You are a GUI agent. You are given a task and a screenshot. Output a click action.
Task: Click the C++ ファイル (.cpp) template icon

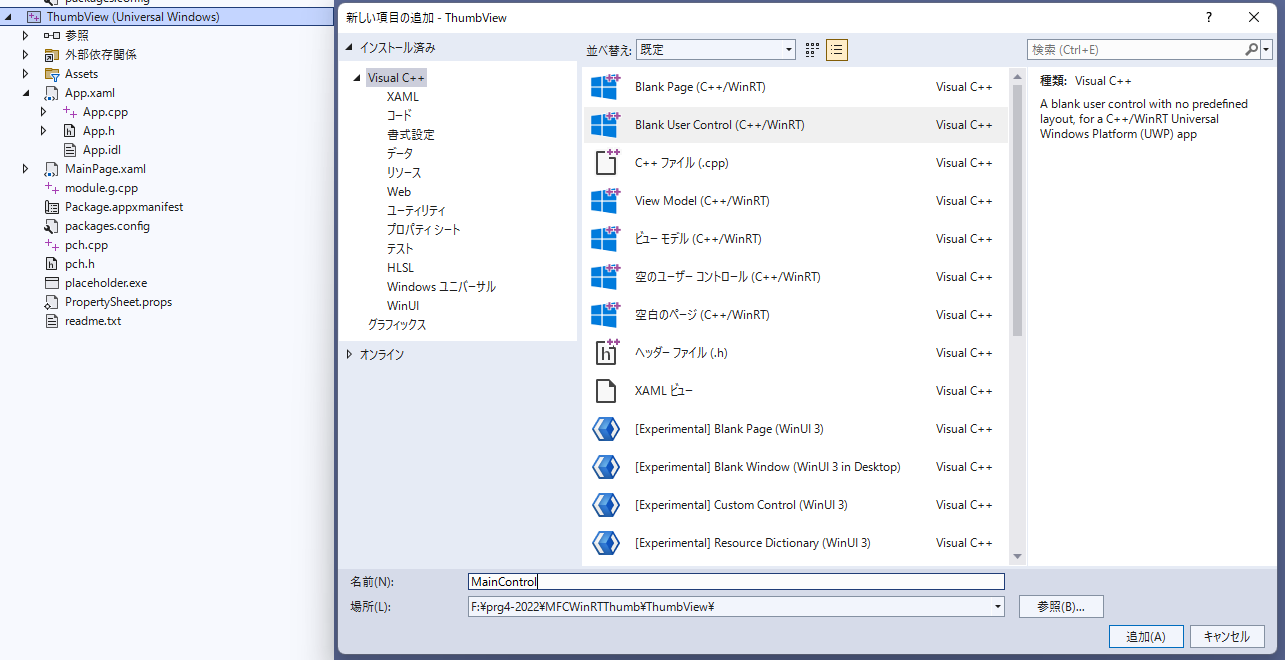(607, 162)
